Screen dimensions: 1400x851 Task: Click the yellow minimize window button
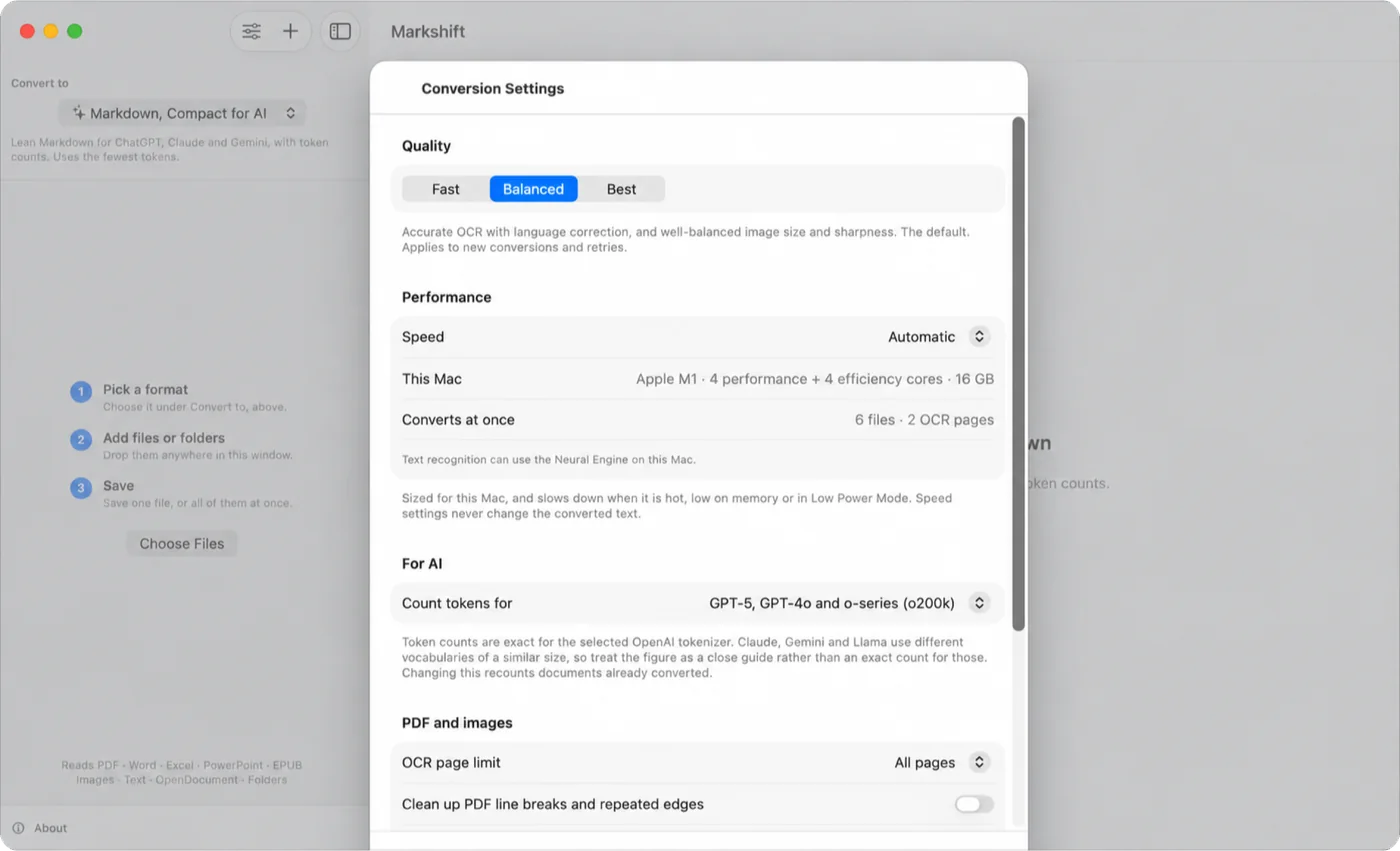[x=51, y=31]
